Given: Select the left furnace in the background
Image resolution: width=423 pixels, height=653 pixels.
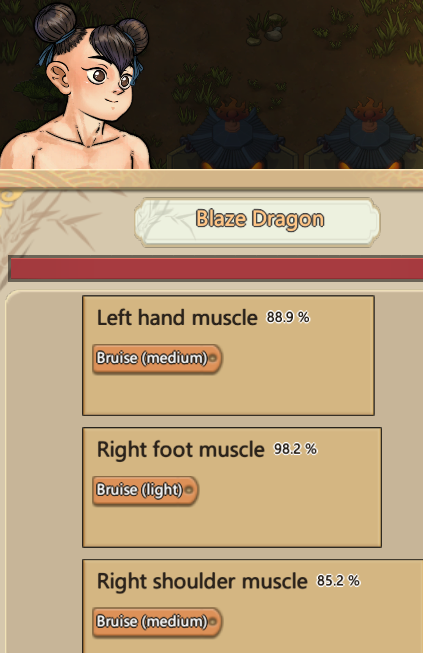Looking at the screenshot, I should pyautogui.click(x=233, y=135).
